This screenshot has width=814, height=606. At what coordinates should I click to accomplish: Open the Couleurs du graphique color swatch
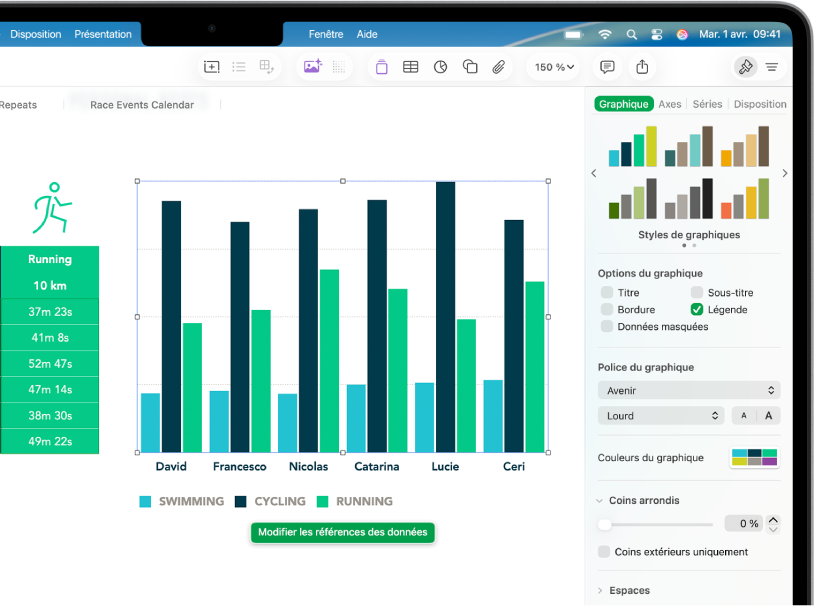[x=754, y=458]
